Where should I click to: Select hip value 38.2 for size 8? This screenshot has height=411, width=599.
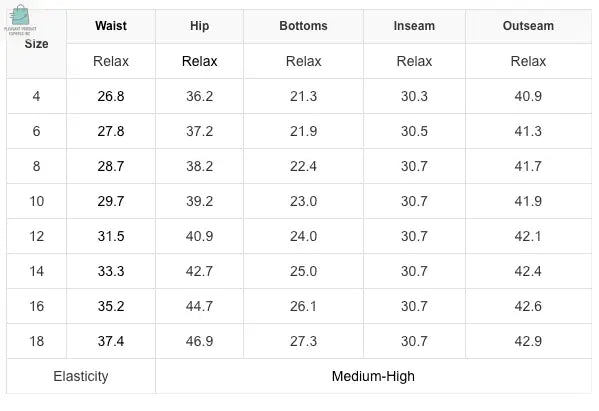199,166
